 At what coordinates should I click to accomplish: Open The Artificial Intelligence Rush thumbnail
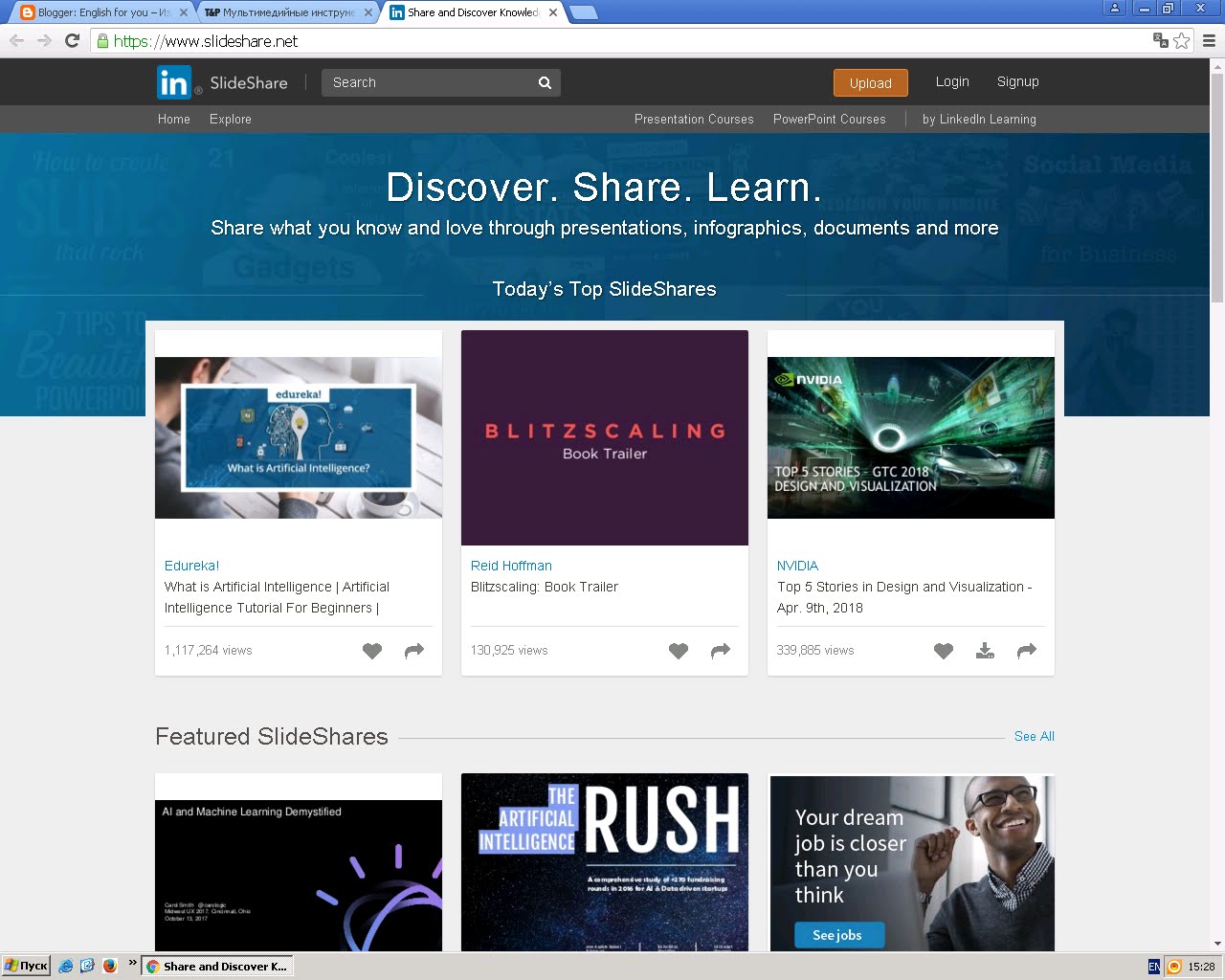click(x=605, y=862)
